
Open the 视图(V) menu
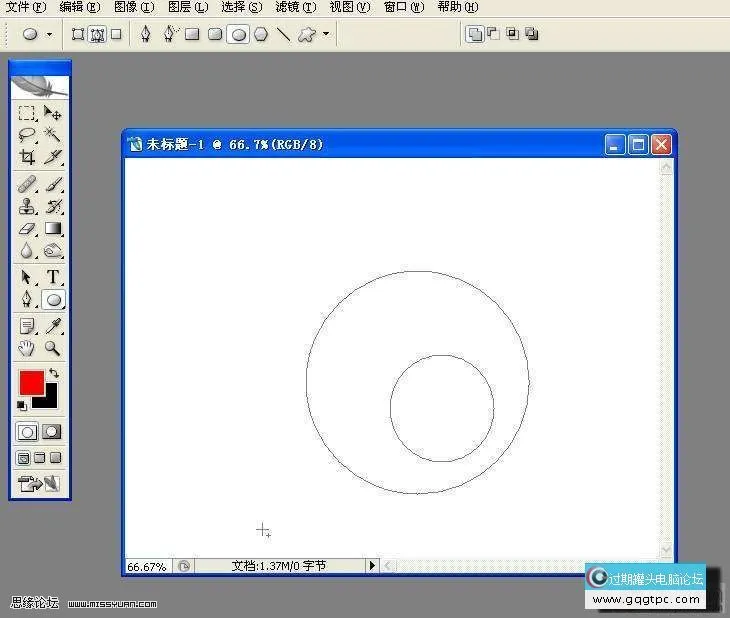click(x=350, y=7)
